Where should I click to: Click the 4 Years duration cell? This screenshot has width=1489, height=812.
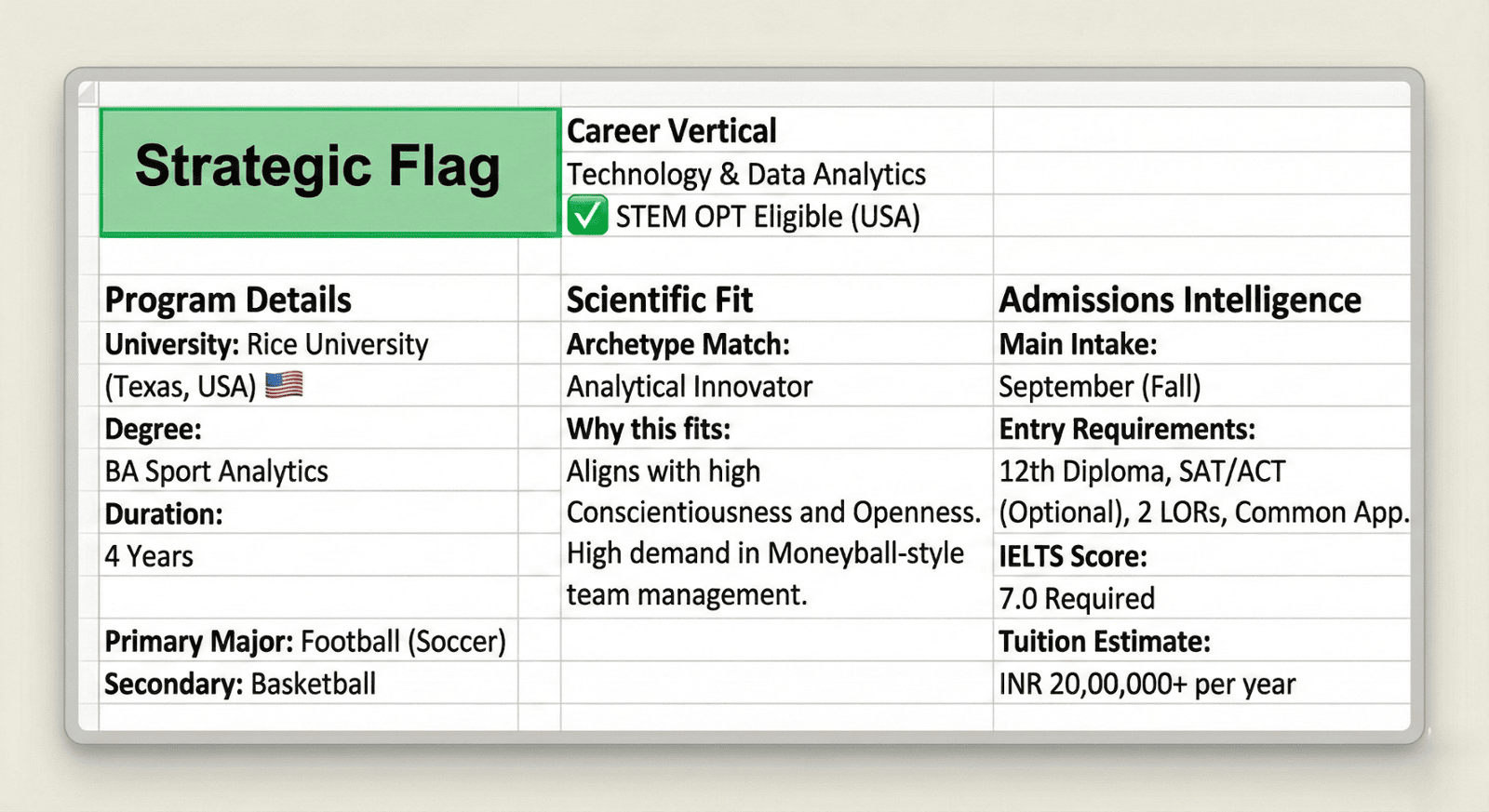point(149,556)
